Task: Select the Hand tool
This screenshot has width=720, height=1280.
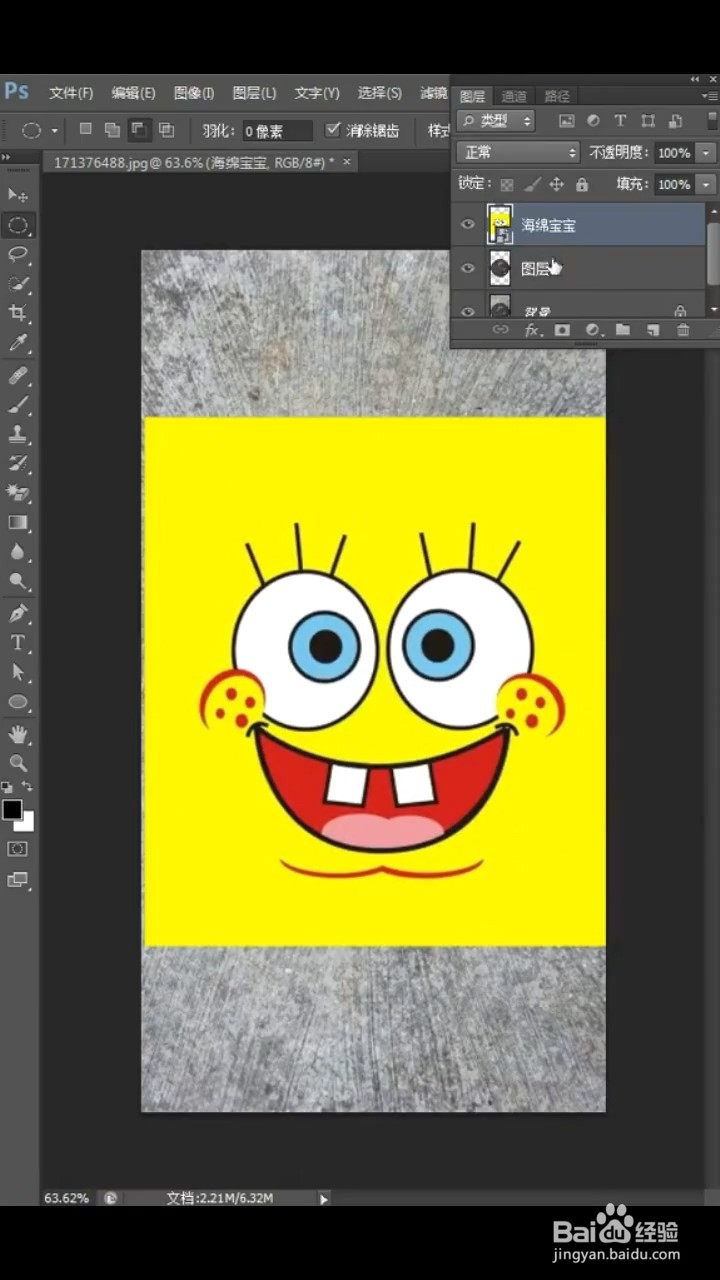Action: (18, 735)
